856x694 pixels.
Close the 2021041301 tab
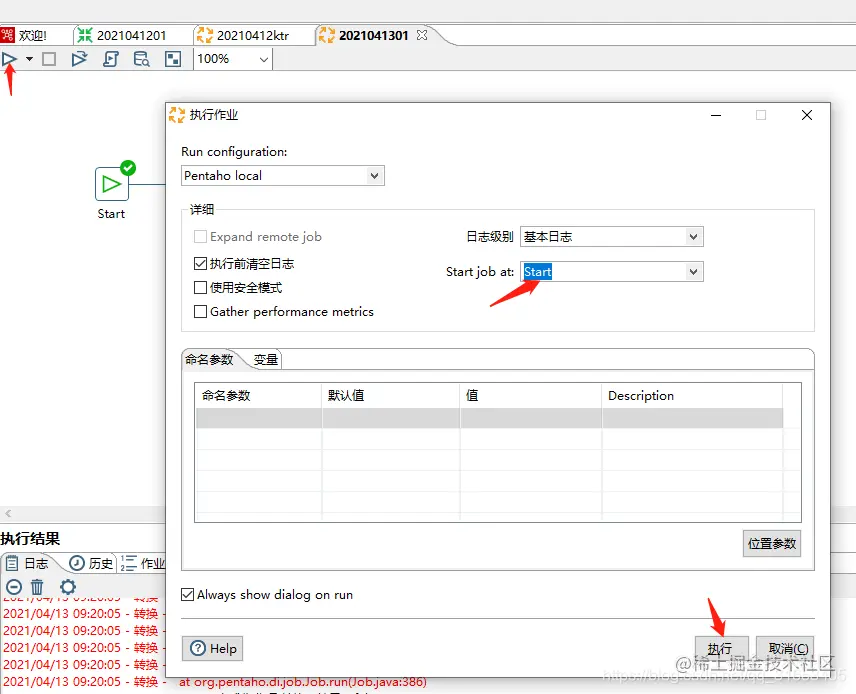(x=421, y=35)
